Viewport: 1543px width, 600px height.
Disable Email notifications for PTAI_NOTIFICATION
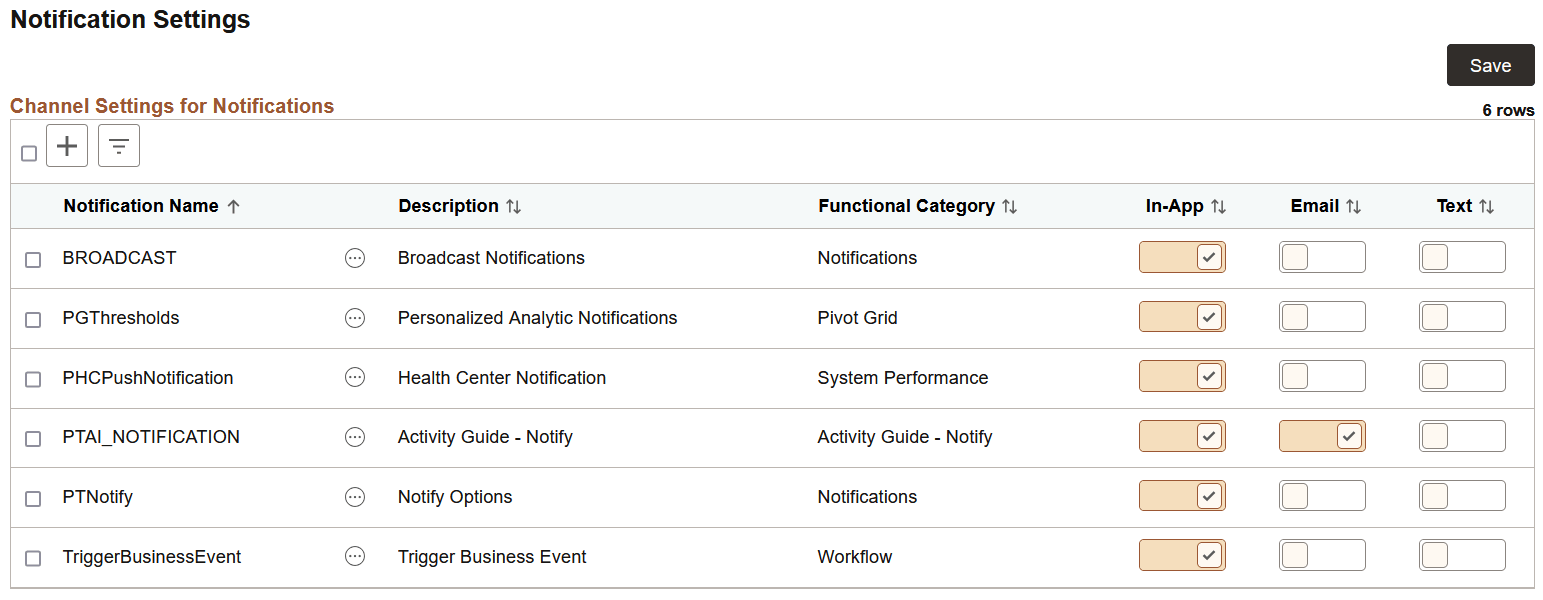point(1321,436)
